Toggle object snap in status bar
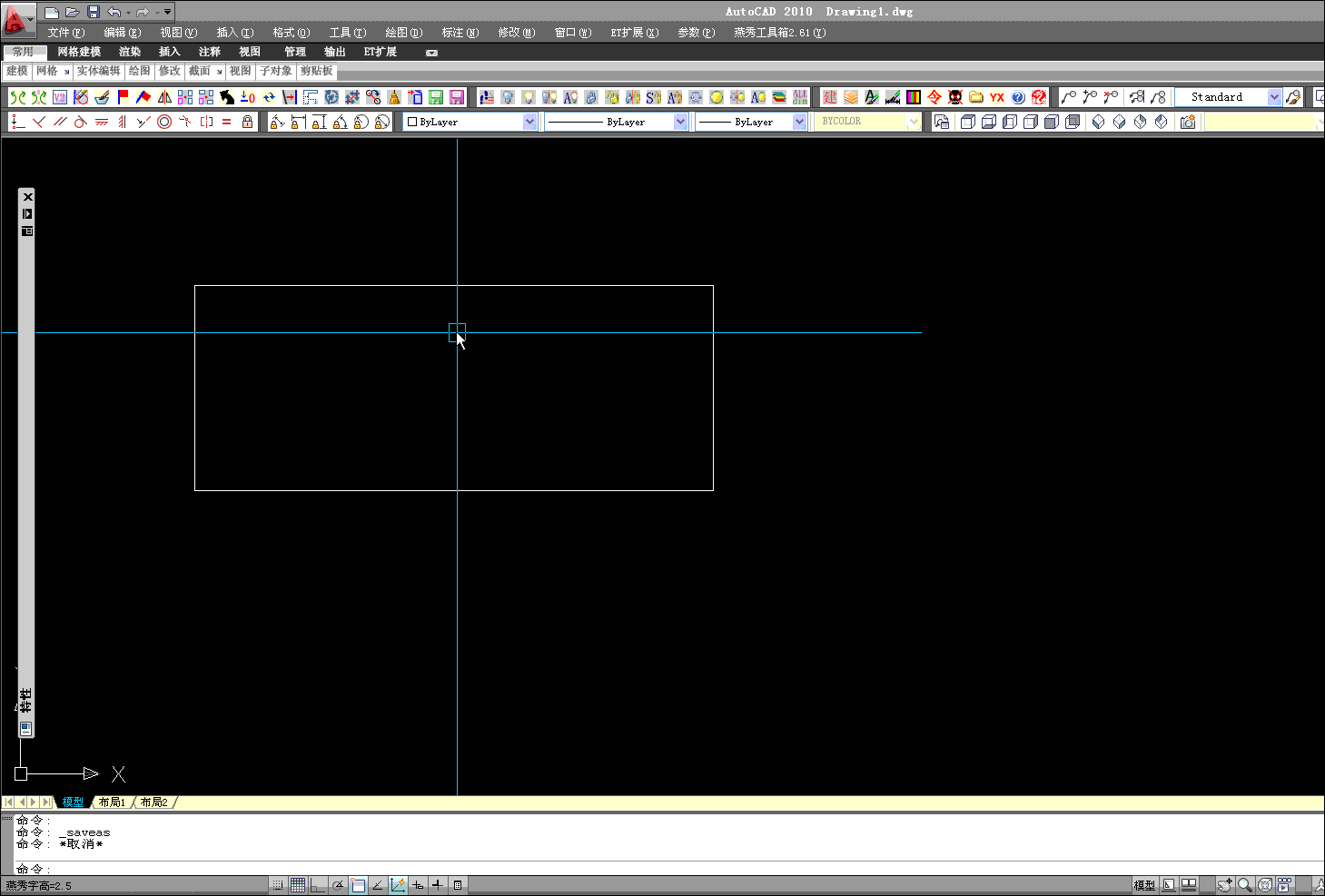The width and height of the screenshot is (1325, 896). [x=358, y=885]
